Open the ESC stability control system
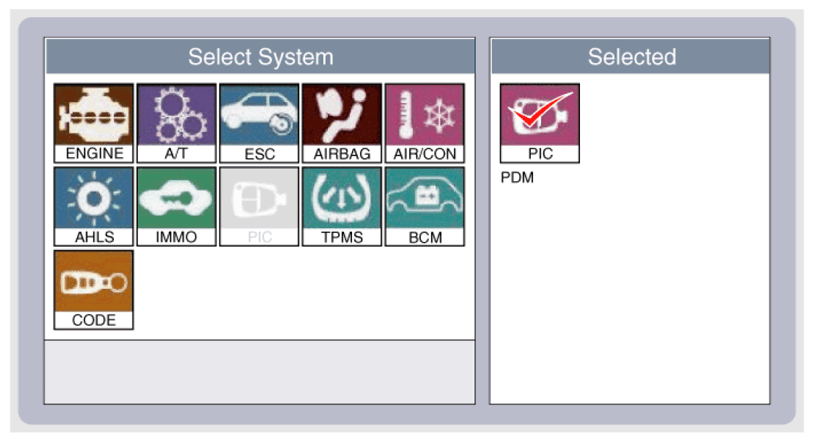Image resolution: width=814 pixels, height=442 pixels. [x=259, y=122]
